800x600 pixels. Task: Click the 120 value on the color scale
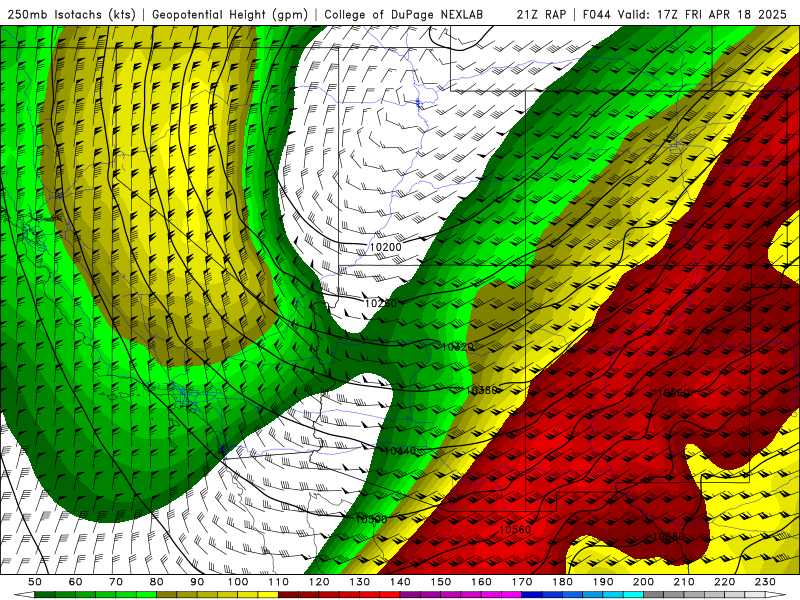(319, 582)
